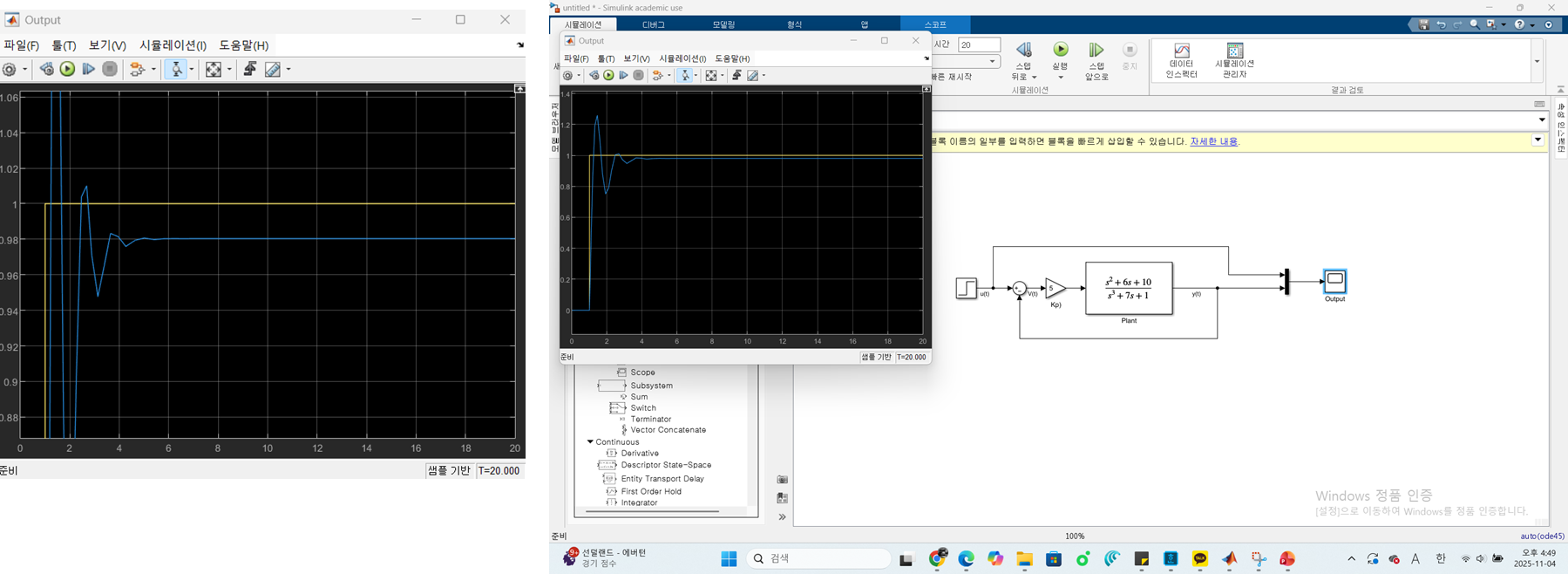The image size is (1568, 574).
Task: Open measurements ruler in smaller Output scope
Action: (x=753, y=76)
